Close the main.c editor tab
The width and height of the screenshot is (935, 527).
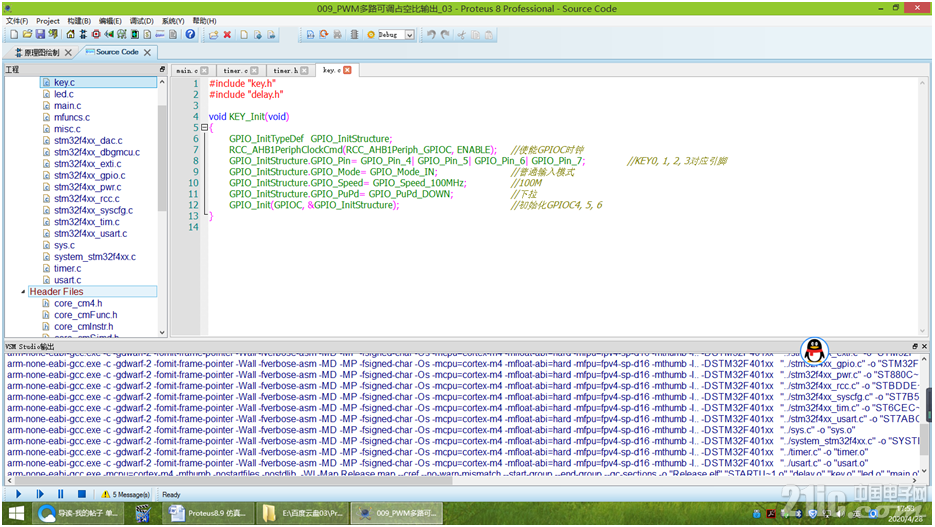coord(205,70)
